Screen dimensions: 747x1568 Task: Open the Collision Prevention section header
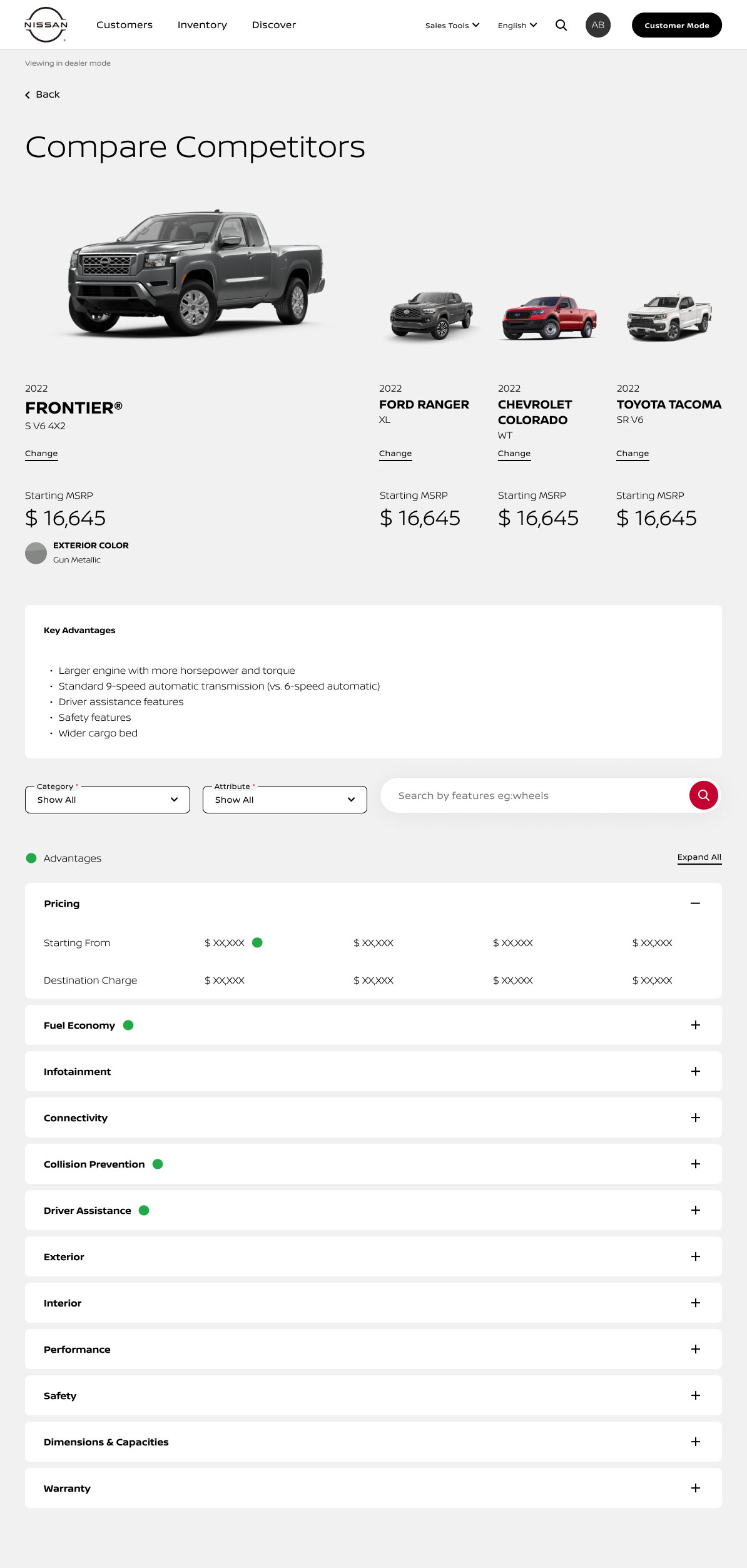point(373,1164)
